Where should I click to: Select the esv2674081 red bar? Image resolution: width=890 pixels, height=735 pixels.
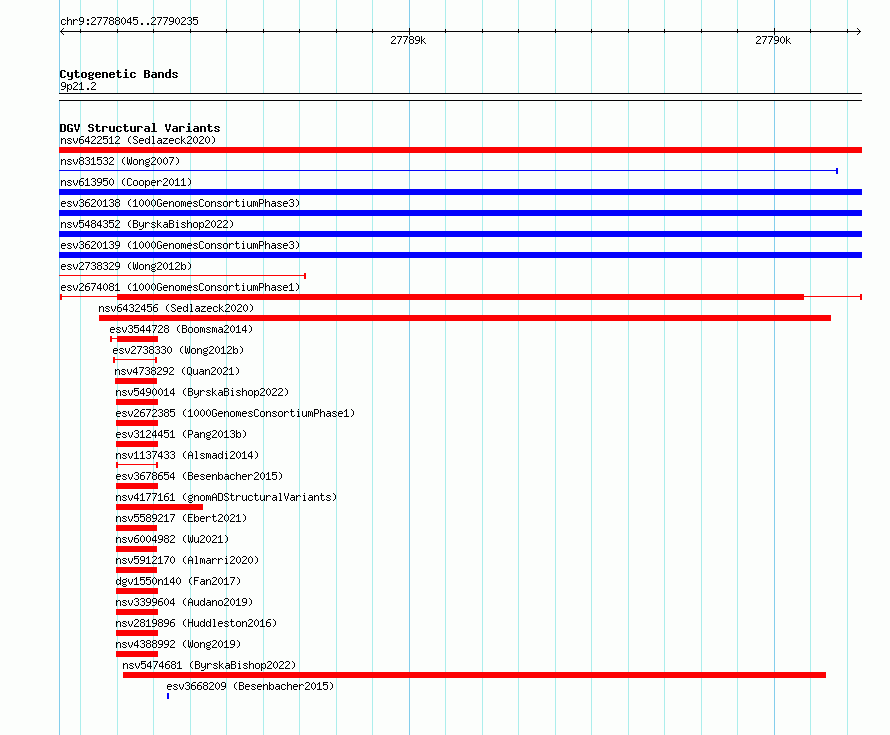tap(460, 297)
